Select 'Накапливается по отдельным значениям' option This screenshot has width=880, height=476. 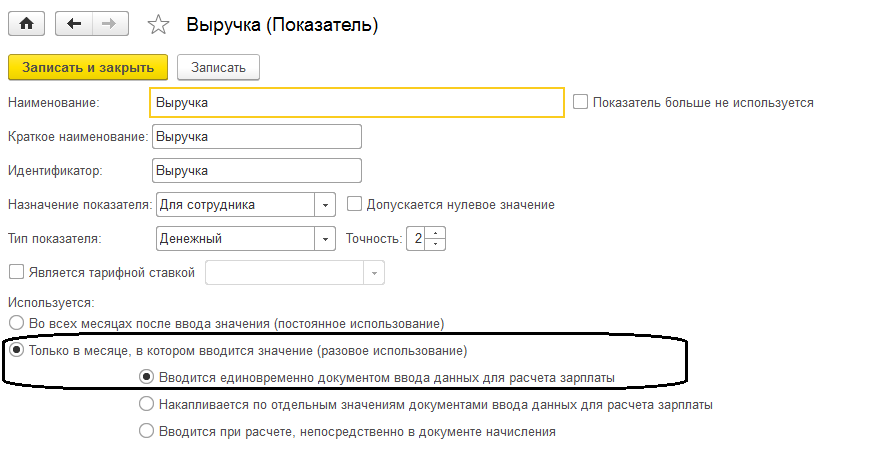coord(147,405)
